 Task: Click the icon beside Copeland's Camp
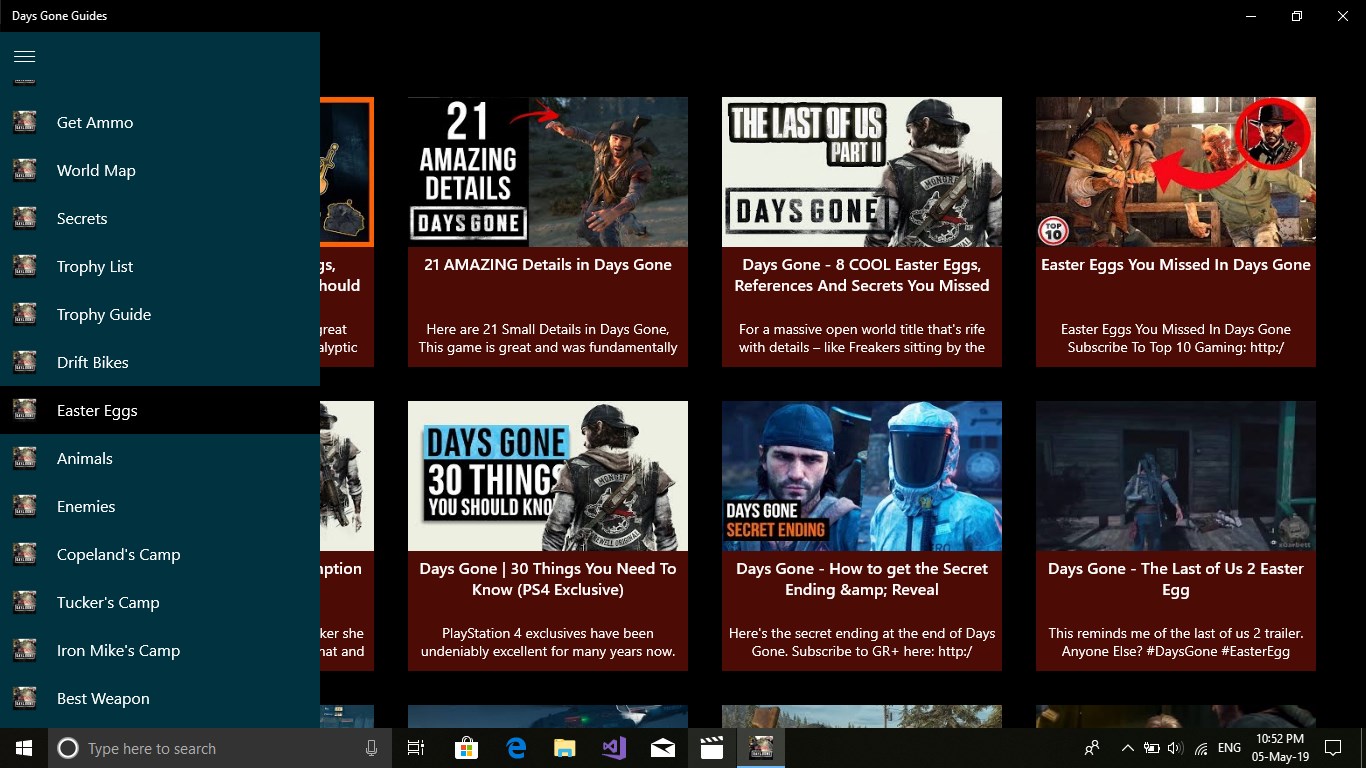point(25,555)
